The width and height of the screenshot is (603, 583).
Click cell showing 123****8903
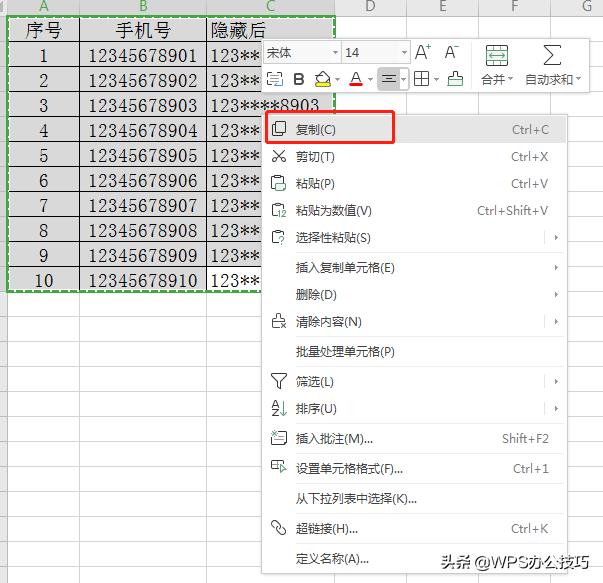270,105
